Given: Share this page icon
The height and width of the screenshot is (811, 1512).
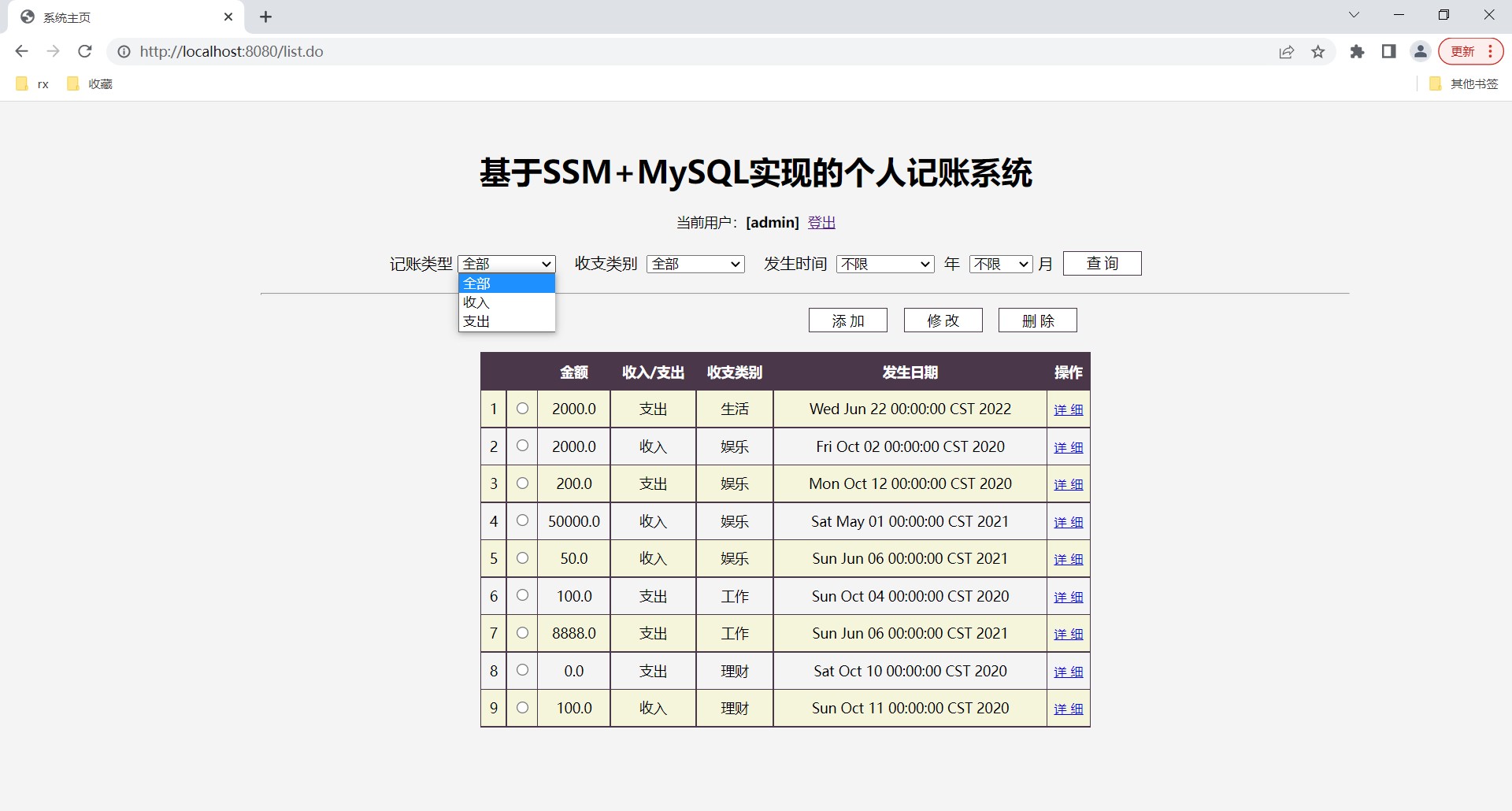Looking at the screenshot, I should [1287, 52].
